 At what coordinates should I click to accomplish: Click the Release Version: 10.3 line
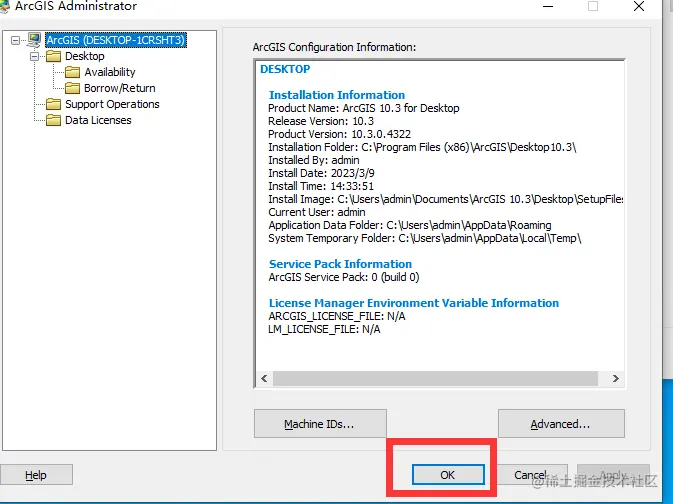tap(321, 121)
